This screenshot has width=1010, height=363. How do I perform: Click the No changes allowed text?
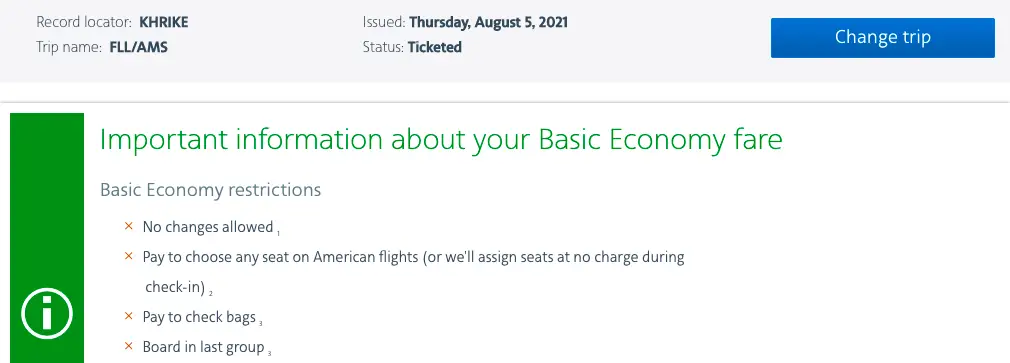[208, 227]
